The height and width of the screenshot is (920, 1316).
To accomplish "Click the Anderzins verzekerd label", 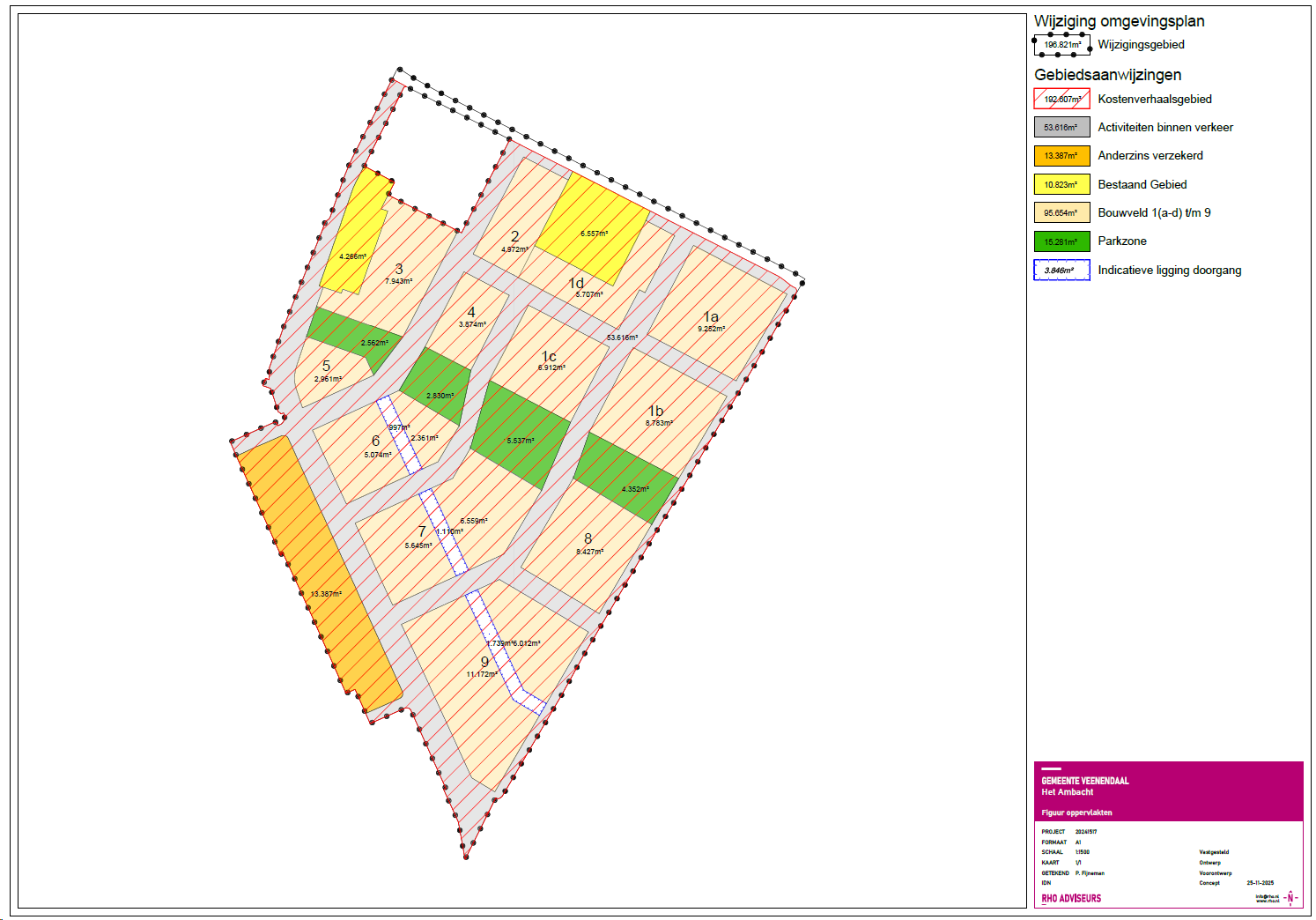I will (x=1150, y=156).
